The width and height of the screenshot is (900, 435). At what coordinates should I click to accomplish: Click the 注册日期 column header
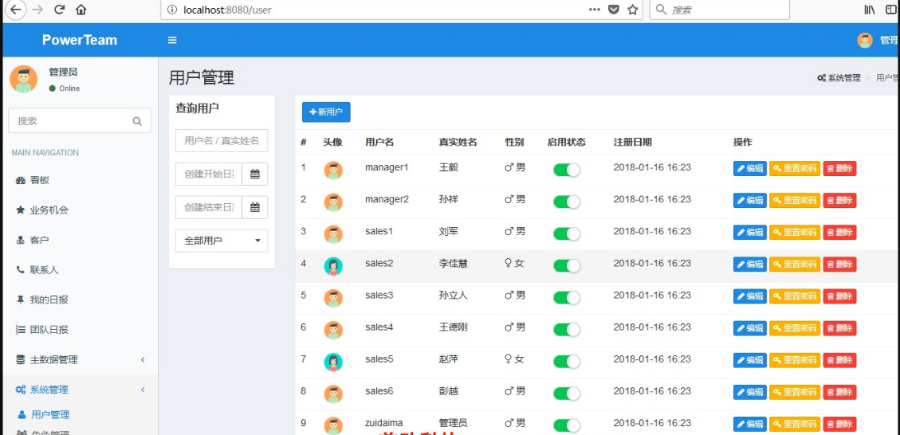point(633,142)
